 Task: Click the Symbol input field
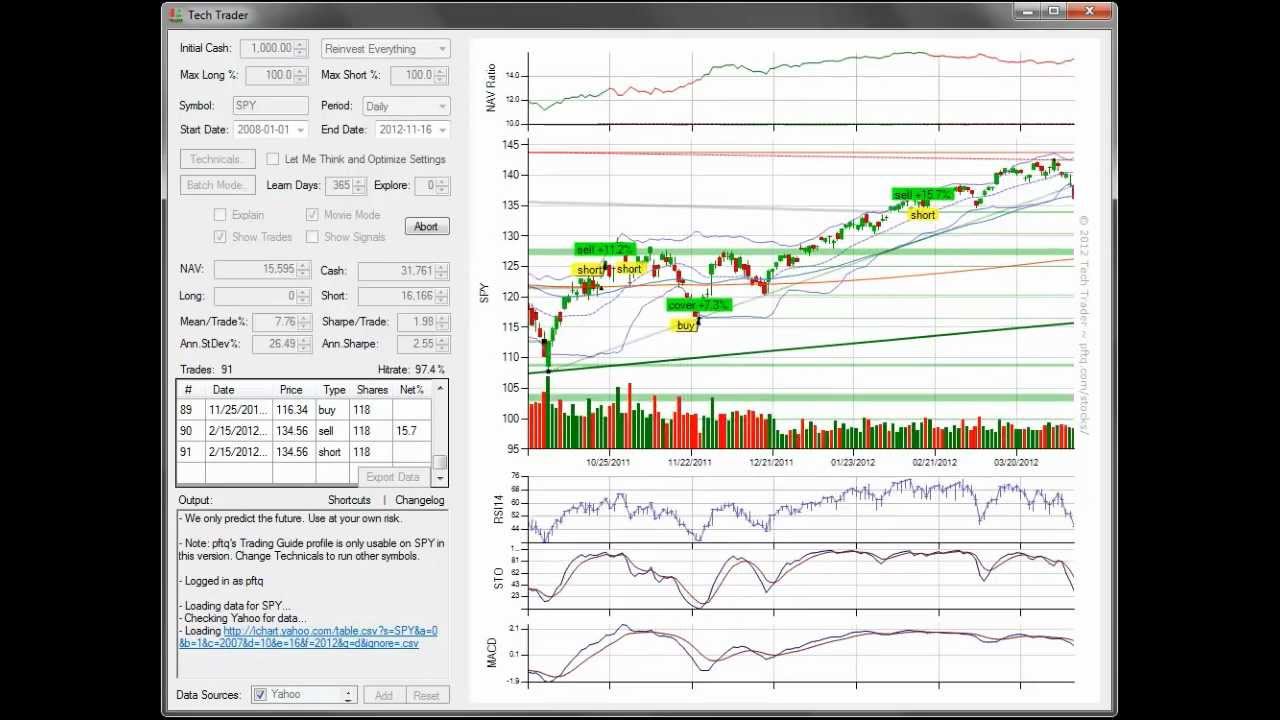(271, 105)
